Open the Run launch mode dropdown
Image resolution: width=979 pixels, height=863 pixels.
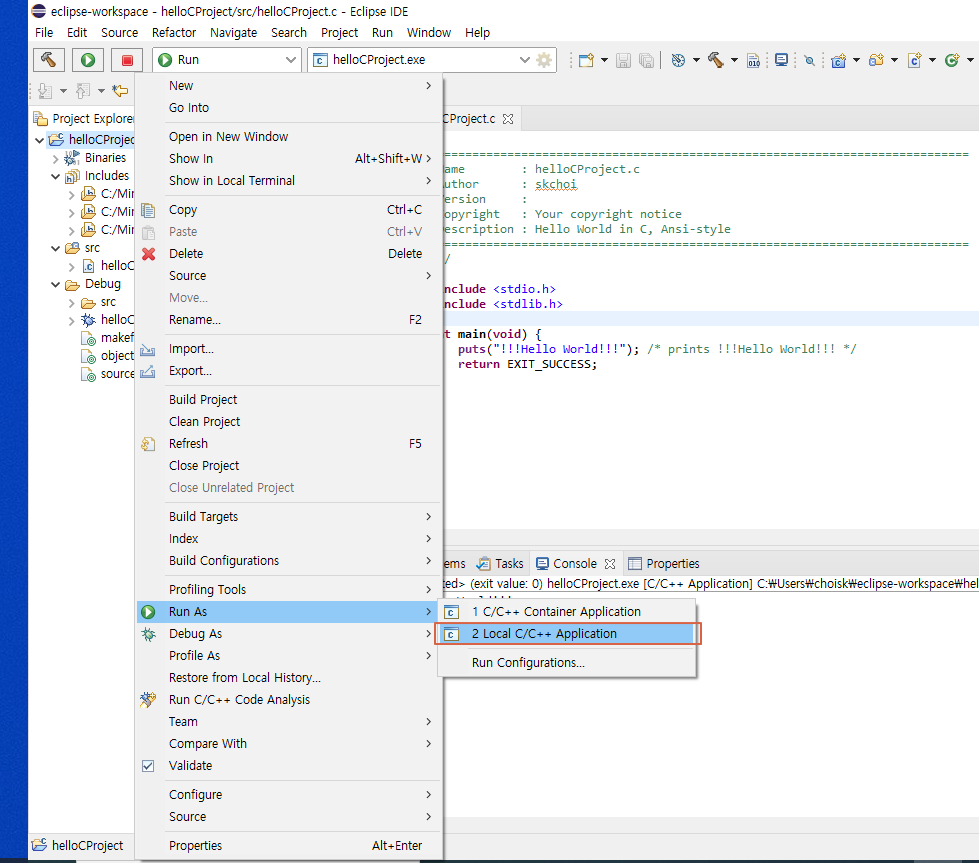(x=227, y=60)
